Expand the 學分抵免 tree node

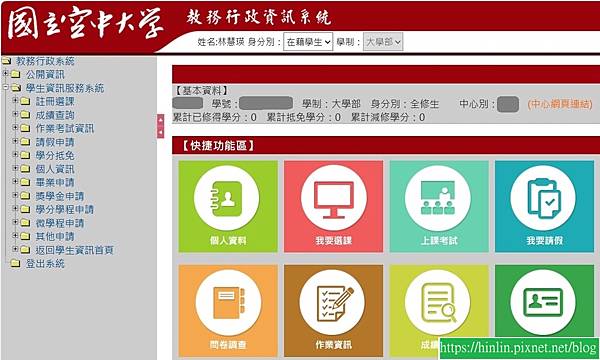pos(15,154)
